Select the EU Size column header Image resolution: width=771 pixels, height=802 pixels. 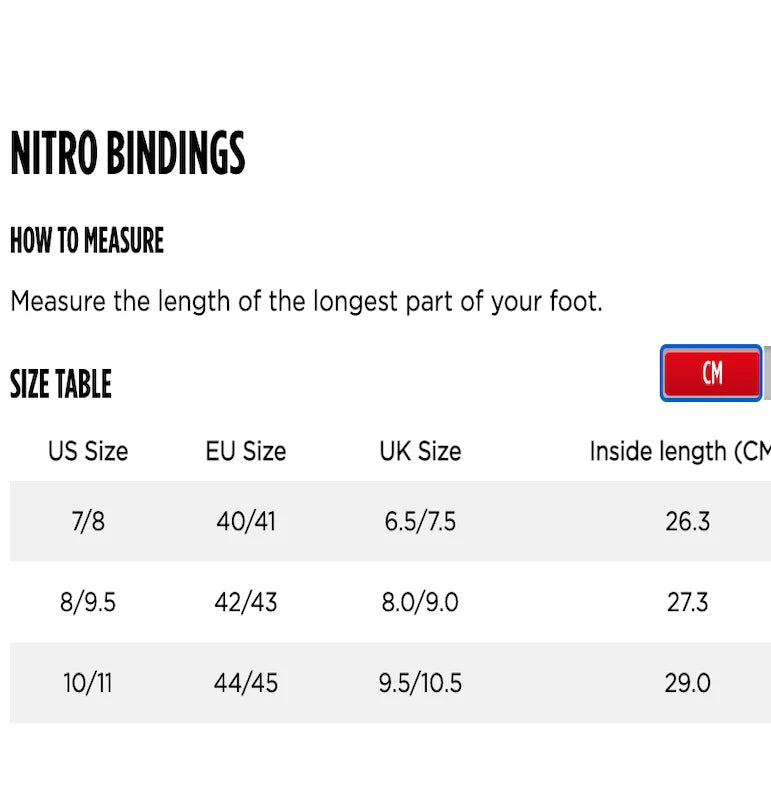pyautogui.click(x=245, y=452)
